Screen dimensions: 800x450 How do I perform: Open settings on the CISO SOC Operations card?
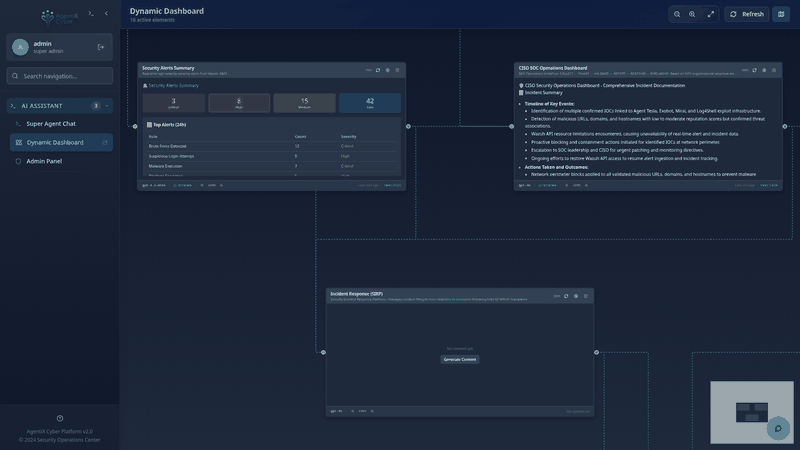764,70
